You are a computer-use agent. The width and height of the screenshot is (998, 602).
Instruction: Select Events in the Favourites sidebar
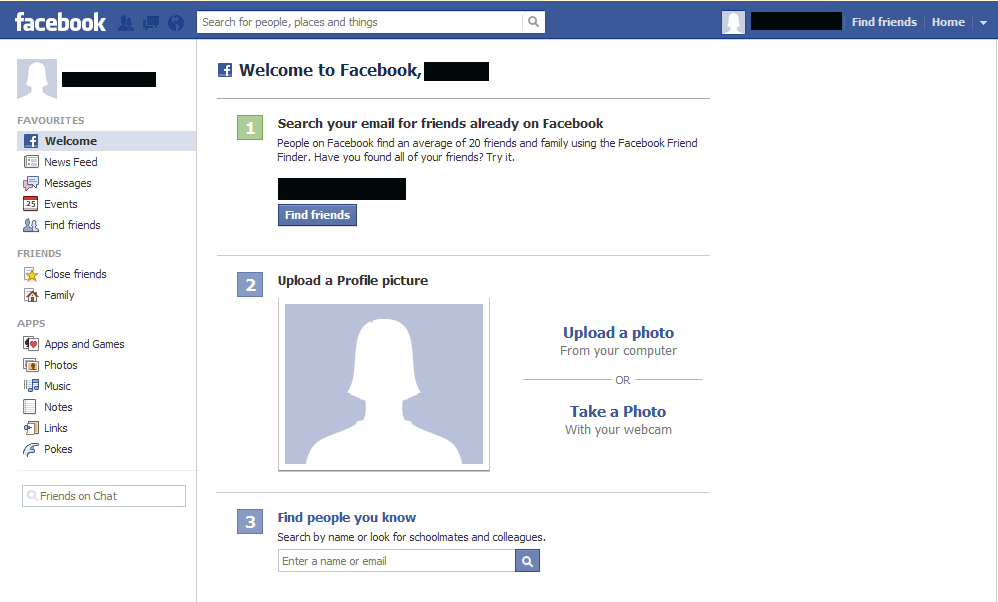click(x=60, y=203)
